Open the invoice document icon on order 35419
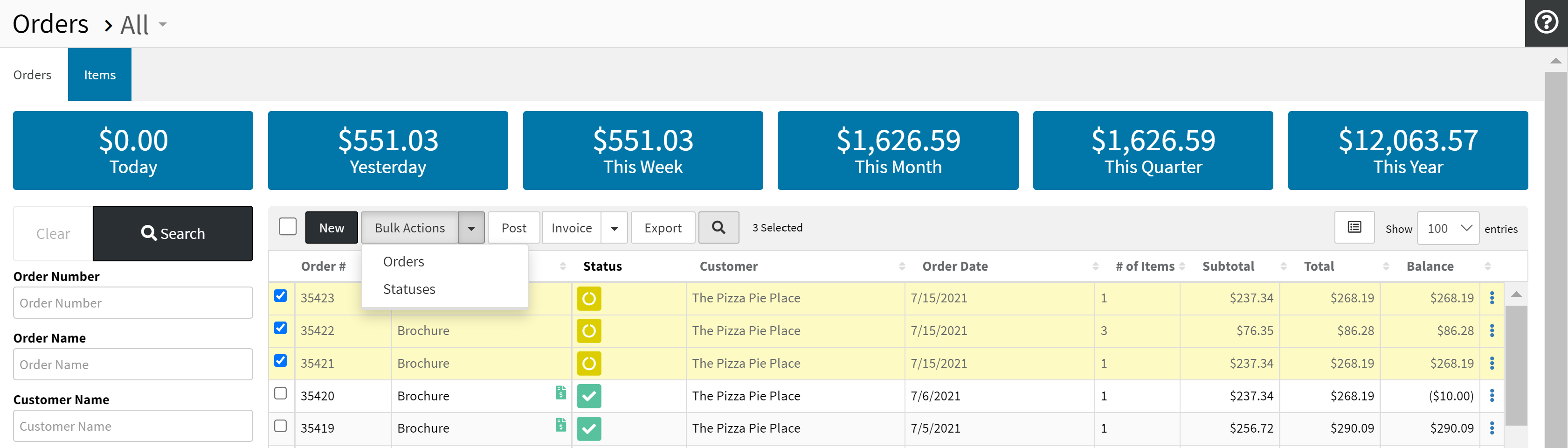This screenshot has width=1568, height=448. [560, 425]
